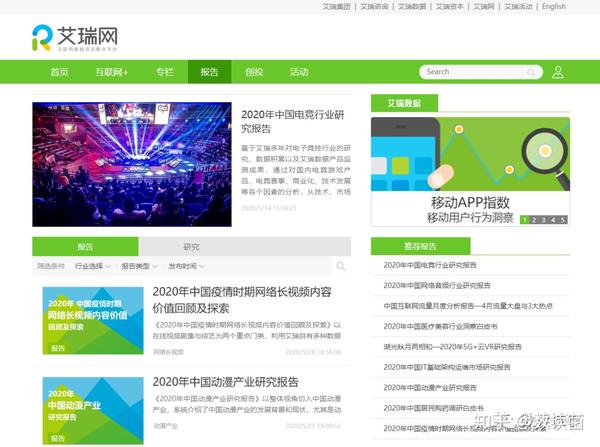Open recommended 2020年中国网络音频行业研究报告
600x447 pixels.
pos(437,285)
